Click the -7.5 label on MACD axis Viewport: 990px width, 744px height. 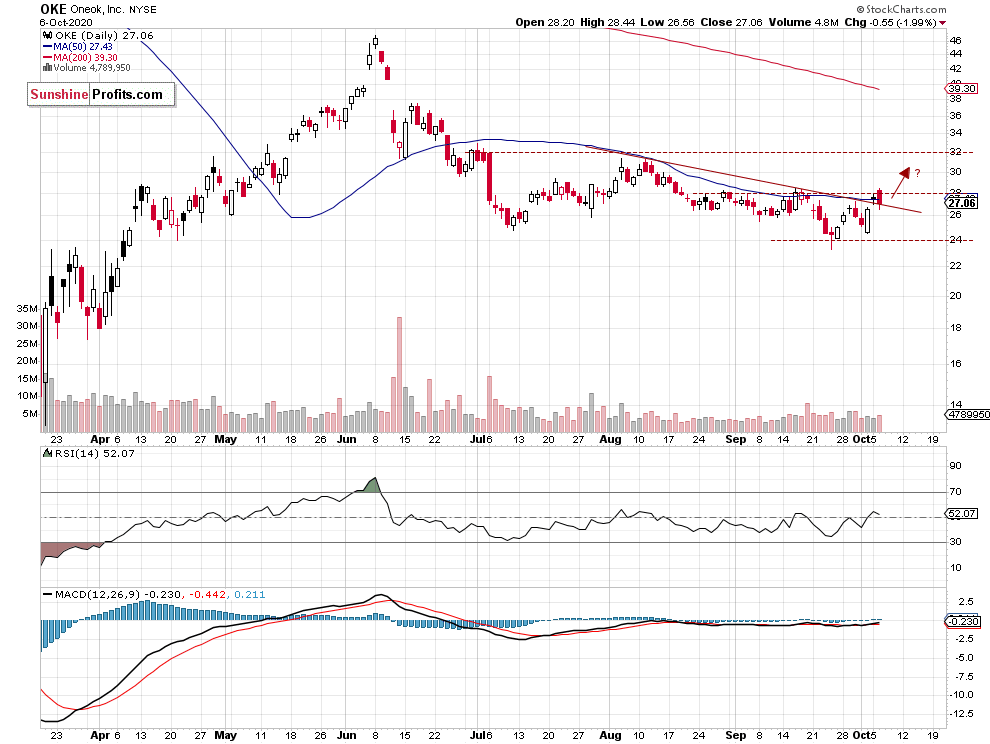click(x=965, y=676)
